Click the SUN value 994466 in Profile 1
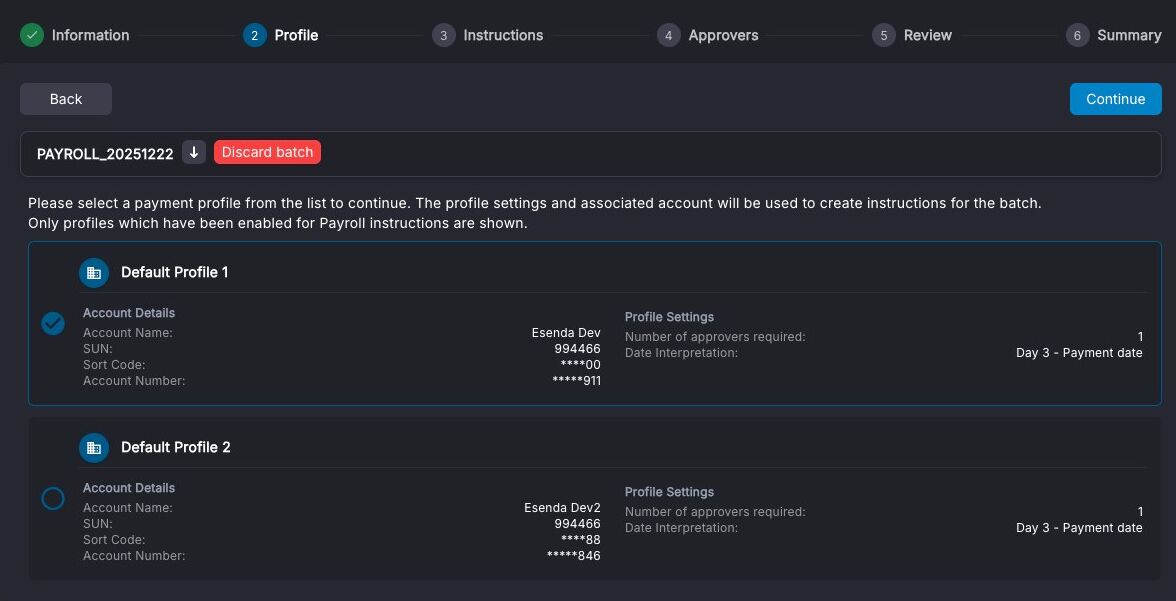The height and width of the screenshot is (601, 1176). click(x=578, y=349)
